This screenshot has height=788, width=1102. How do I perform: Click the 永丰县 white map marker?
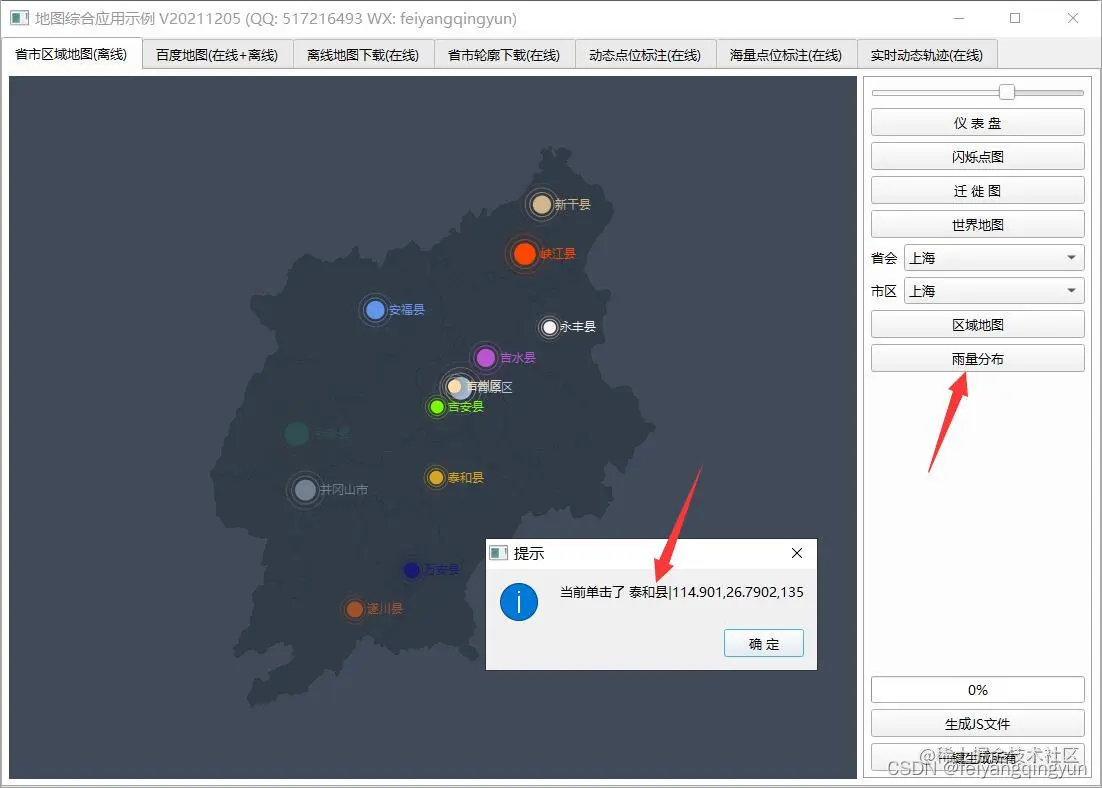[x=547, y=326]
